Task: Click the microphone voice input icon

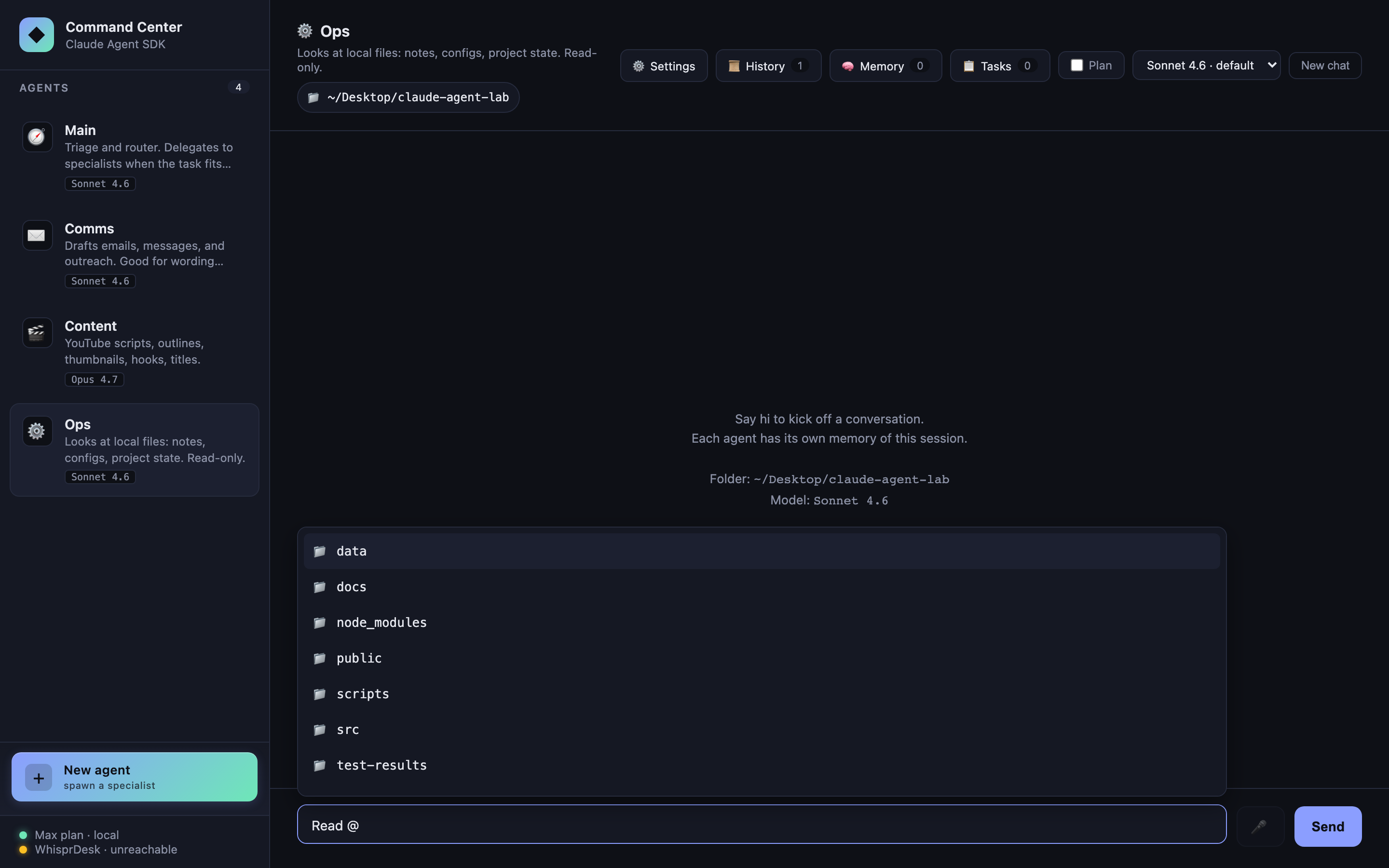Action: [1259, 827]
